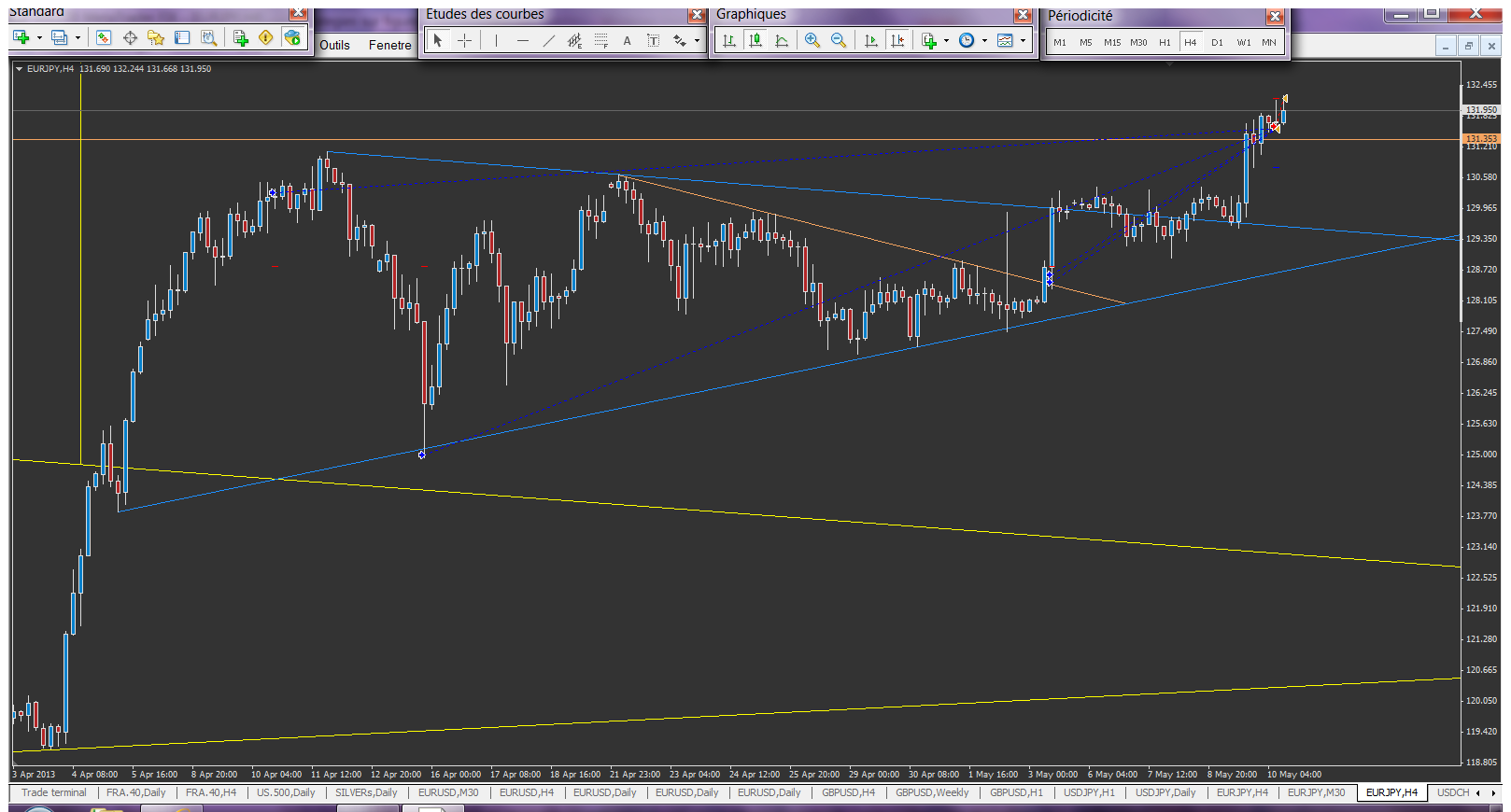Set timeframe to M5
The height and width of the screenshot is (812, 1511).
tap(1086, 42)
